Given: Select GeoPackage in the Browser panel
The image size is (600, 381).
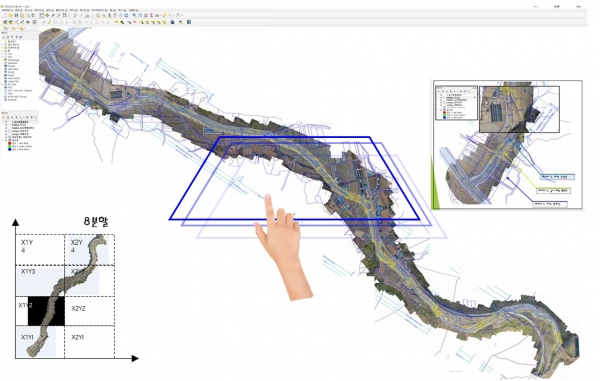Looking at the screenshot, I should coord(13,60).
